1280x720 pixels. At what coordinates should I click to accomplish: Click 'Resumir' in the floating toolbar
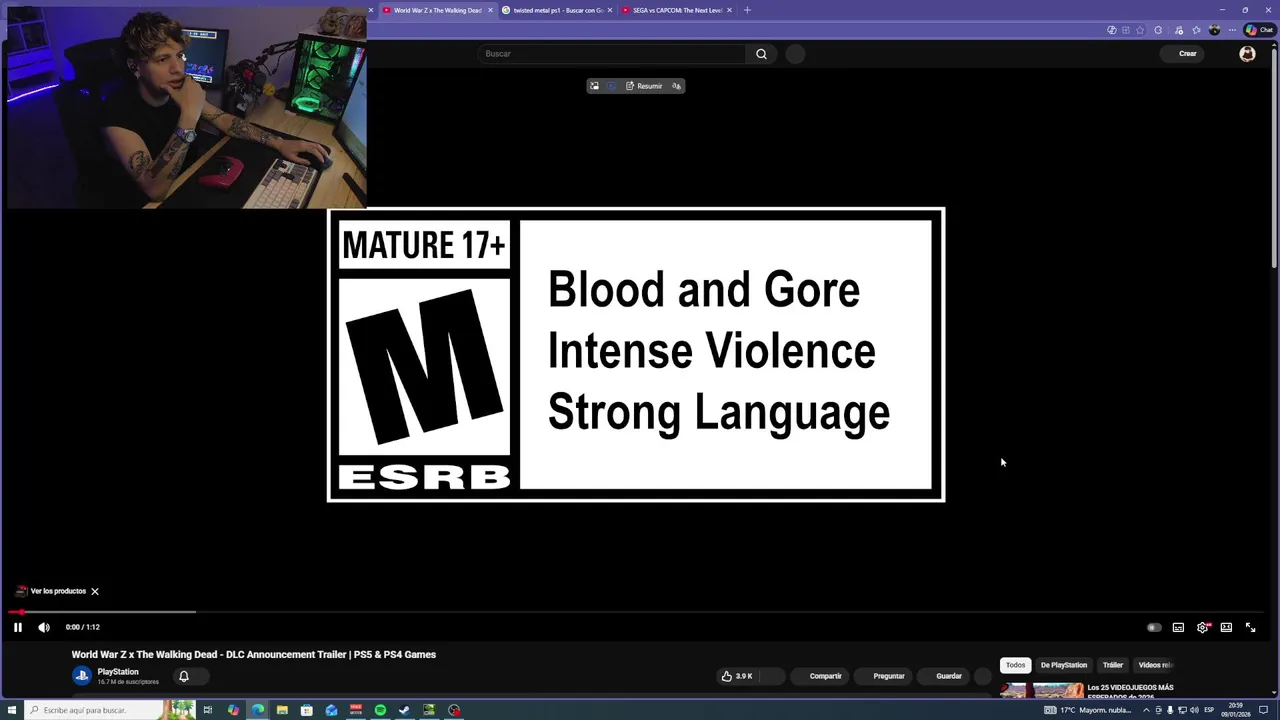point(644,86)
